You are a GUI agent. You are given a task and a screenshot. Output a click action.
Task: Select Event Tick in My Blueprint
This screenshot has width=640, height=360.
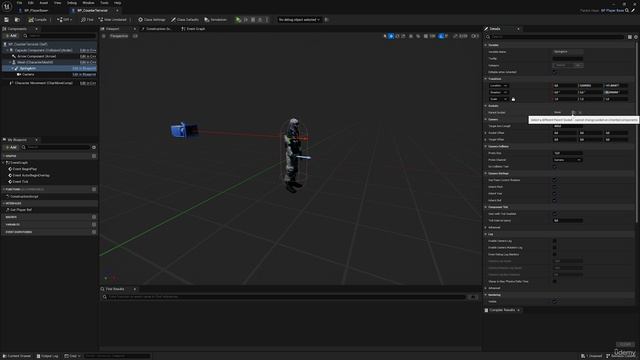(20, 182)
